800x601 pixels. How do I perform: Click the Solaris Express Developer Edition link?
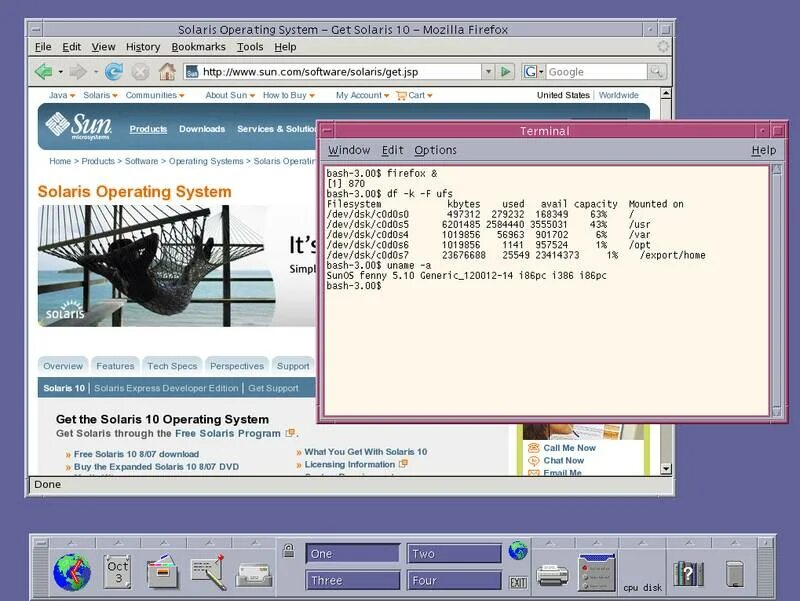166,388
